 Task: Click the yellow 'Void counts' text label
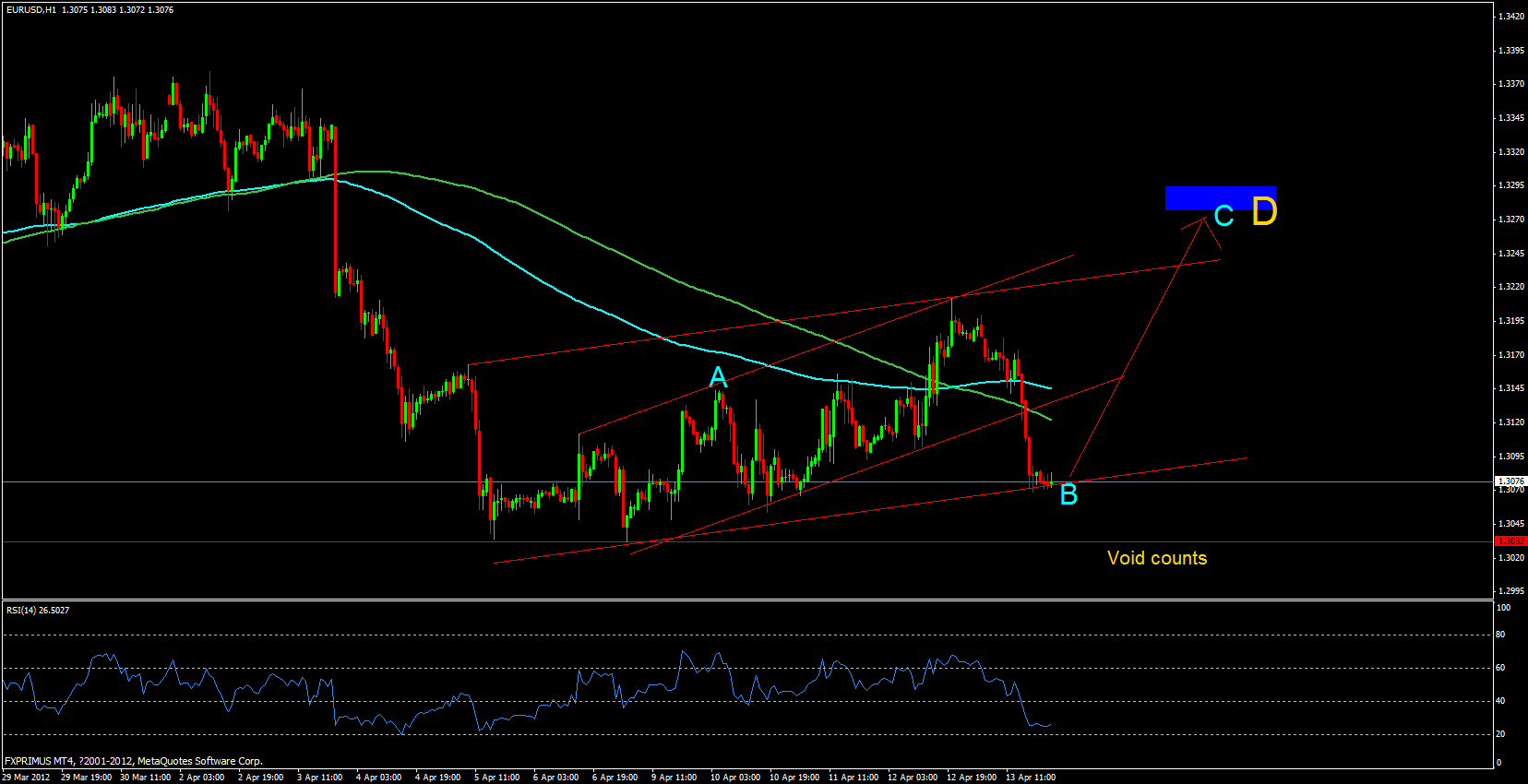point(1156,558)
